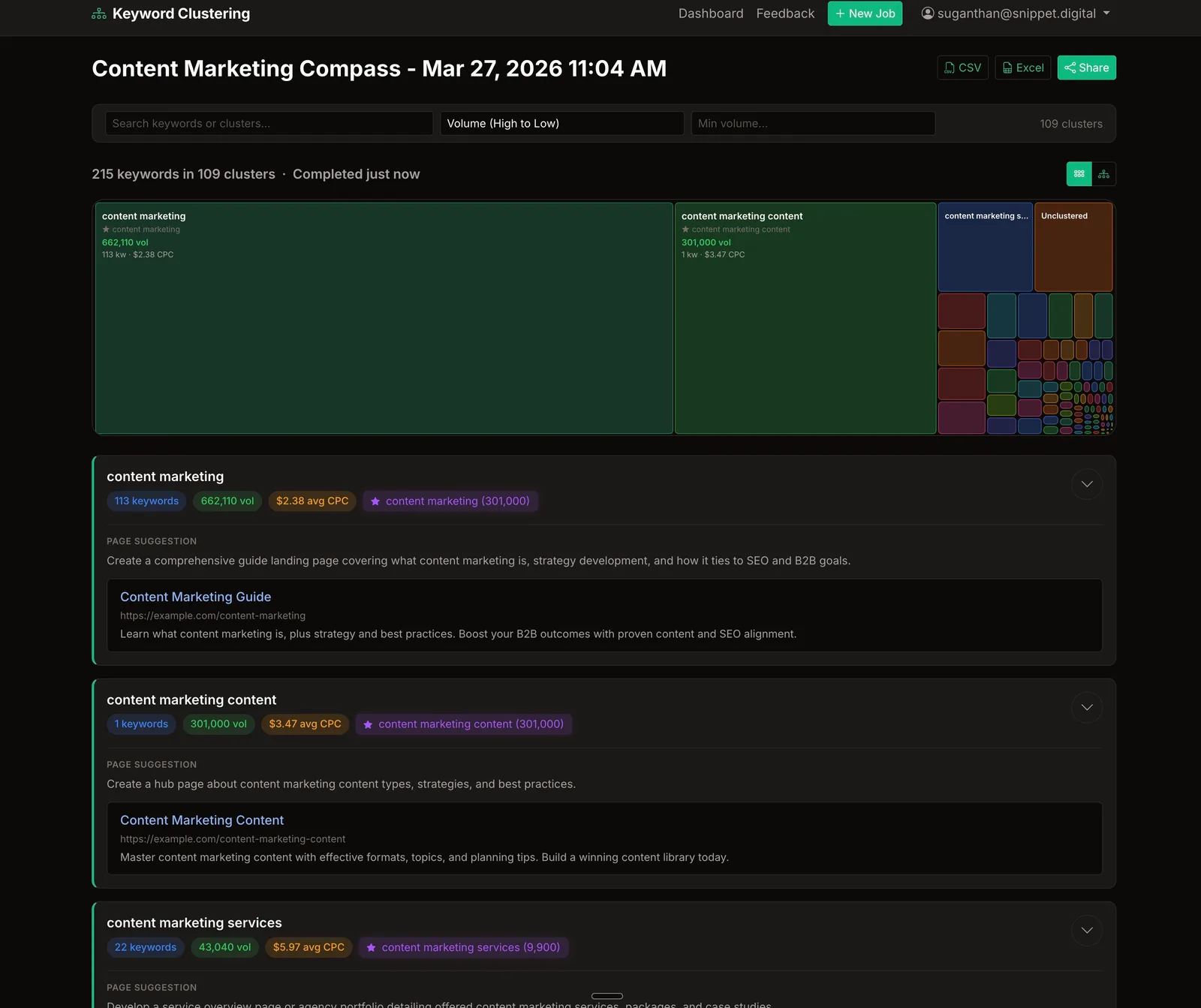Open the Content Marketing Content title link
The image size is (1201, 1008).
coord(202,820)
